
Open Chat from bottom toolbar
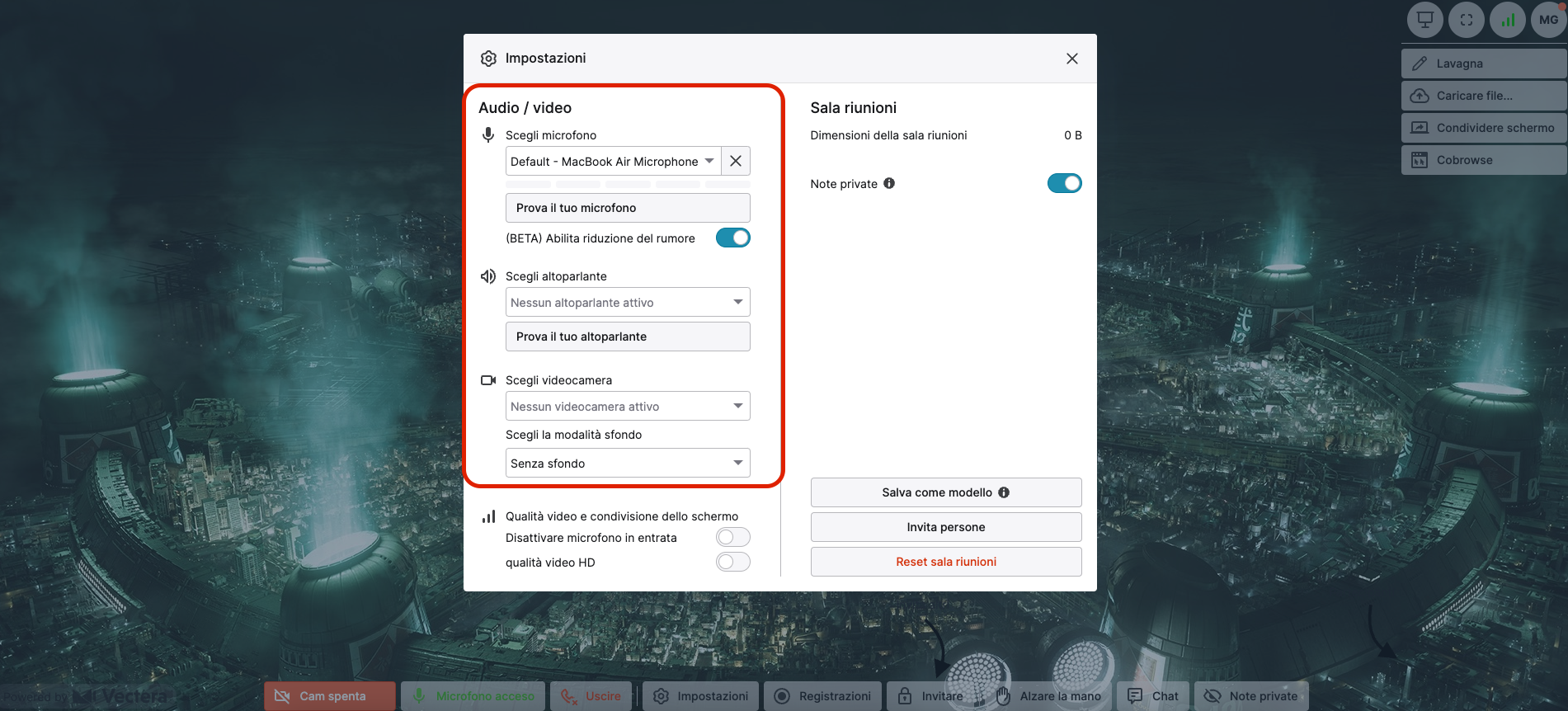1153,696
